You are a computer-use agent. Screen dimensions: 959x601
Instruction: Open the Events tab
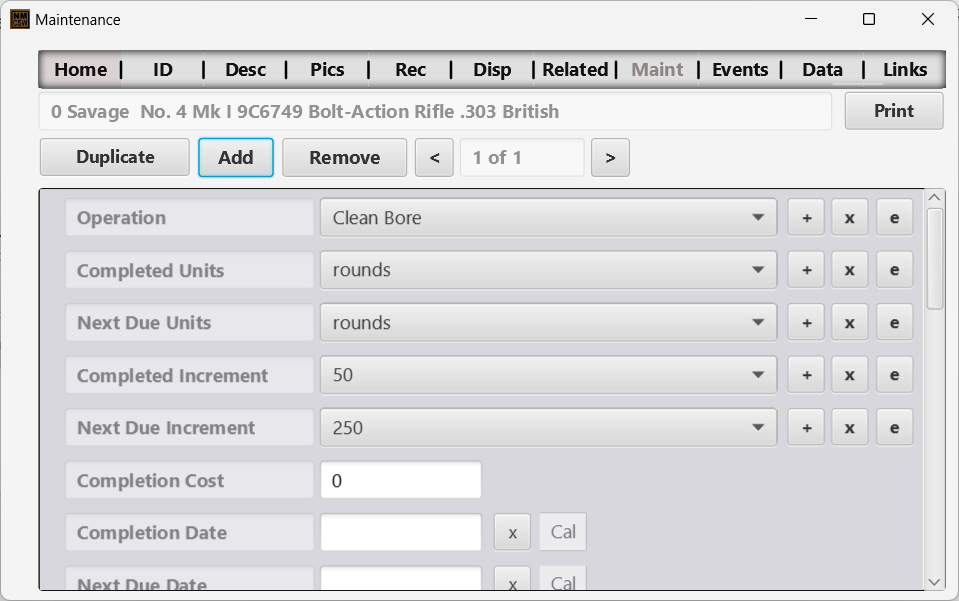point(740,70)
